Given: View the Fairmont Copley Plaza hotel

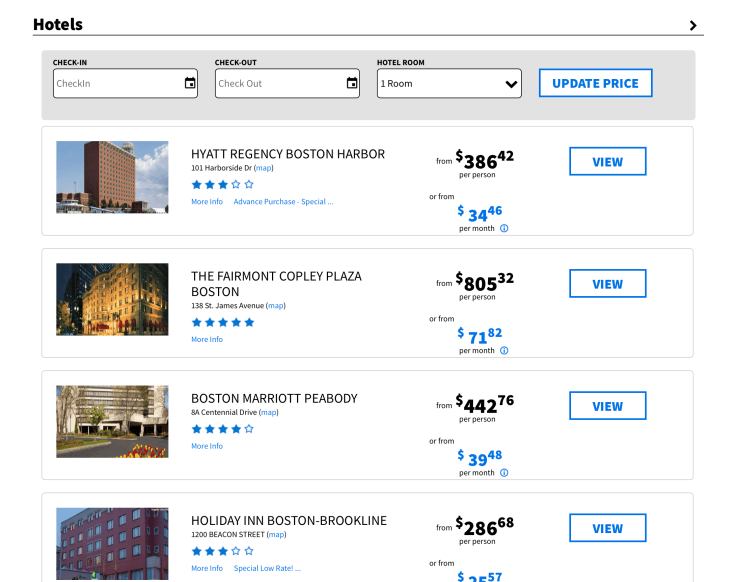Looking at the screenshot, I should [x=607, y=284].
